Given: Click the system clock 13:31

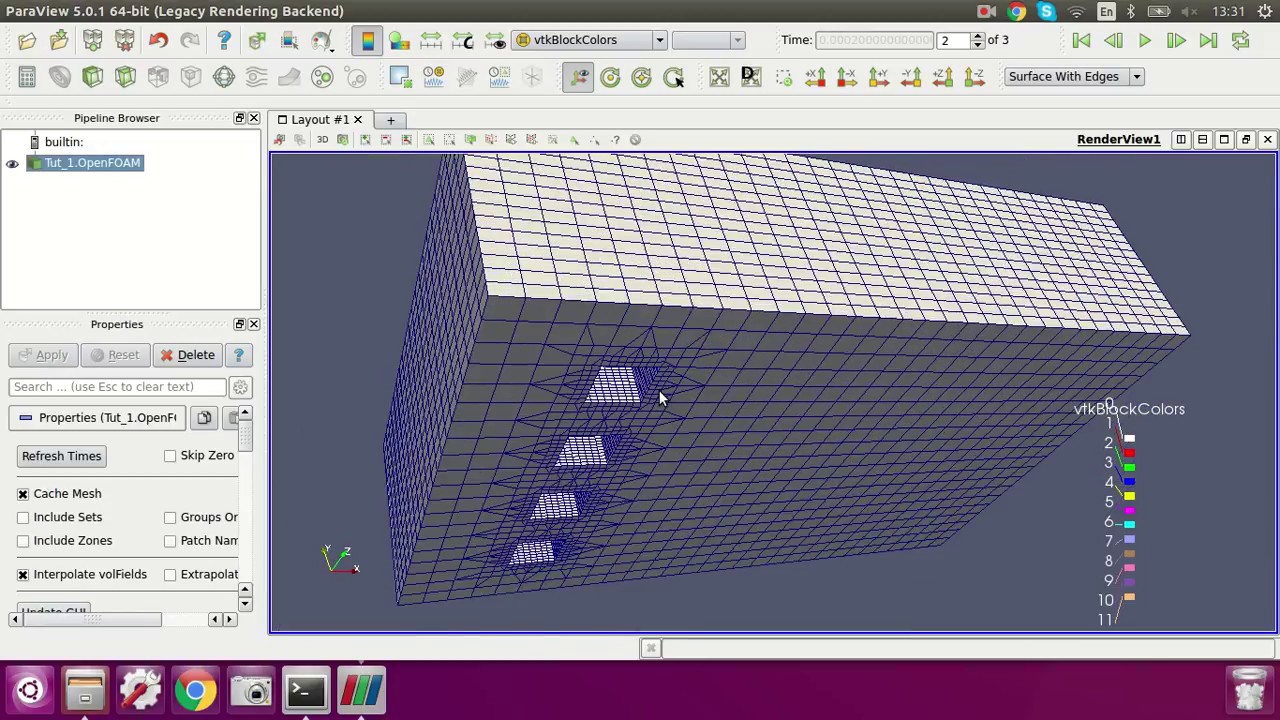Looking at the screenshot, I should [x=1229, y=11].
